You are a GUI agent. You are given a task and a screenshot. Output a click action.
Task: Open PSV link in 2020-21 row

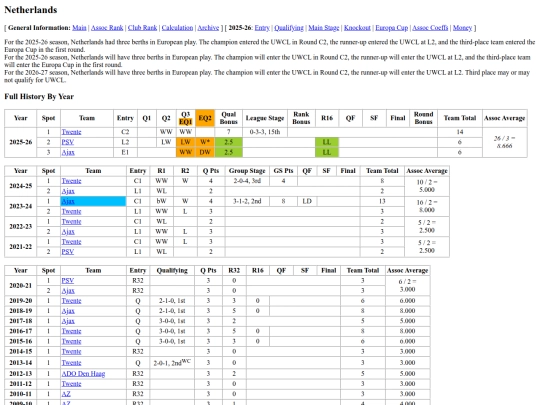point(68,281)
